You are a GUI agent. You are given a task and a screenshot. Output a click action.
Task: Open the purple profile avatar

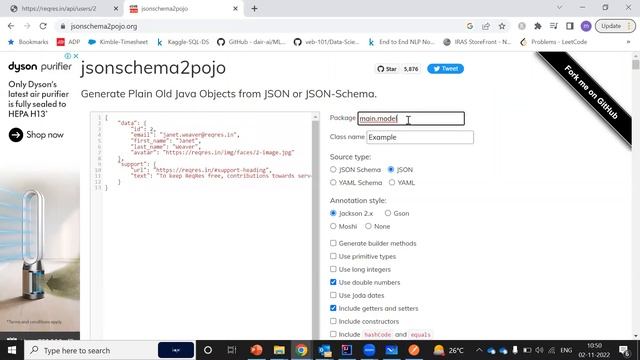[586, 26]
